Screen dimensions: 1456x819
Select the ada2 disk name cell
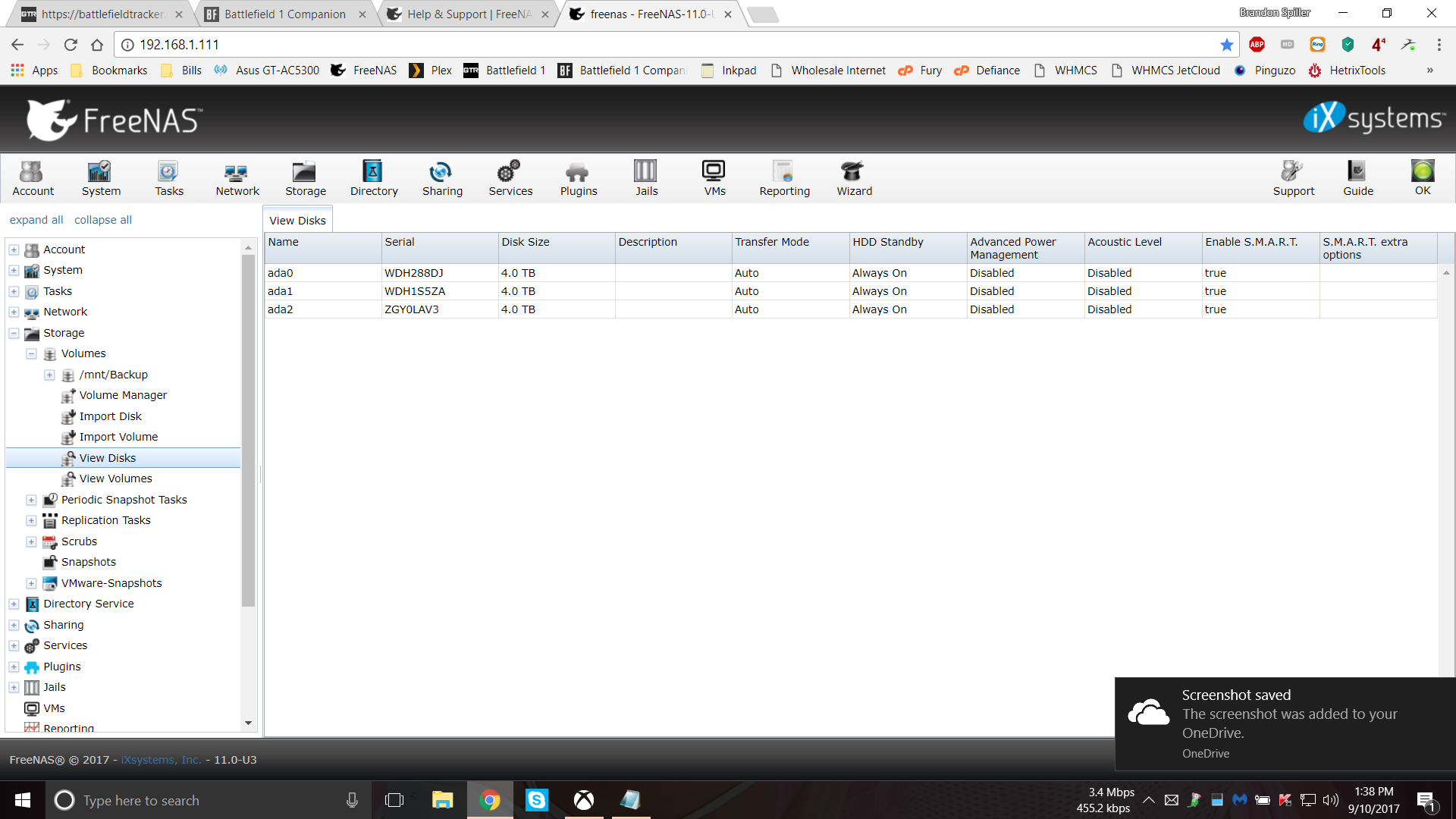click(323, 309)
